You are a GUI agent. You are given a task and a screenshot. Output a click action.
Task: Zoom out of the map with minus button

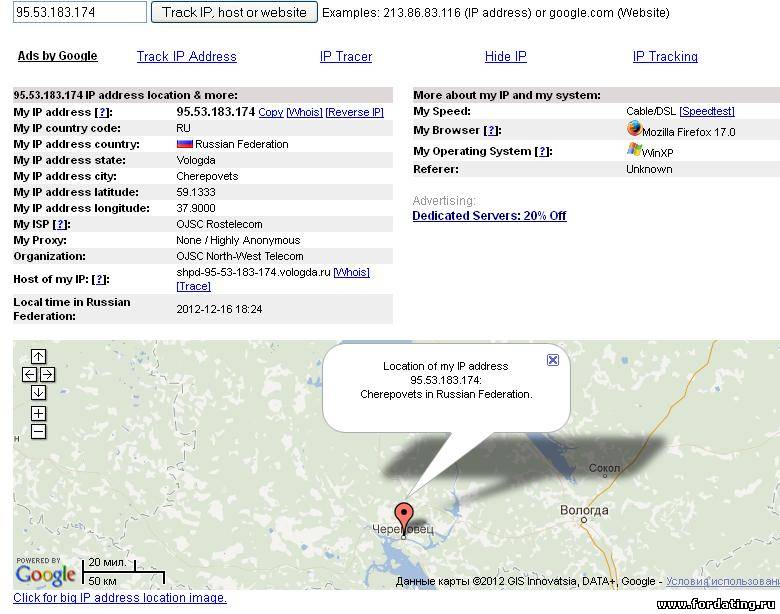click(x=38, y=431)
